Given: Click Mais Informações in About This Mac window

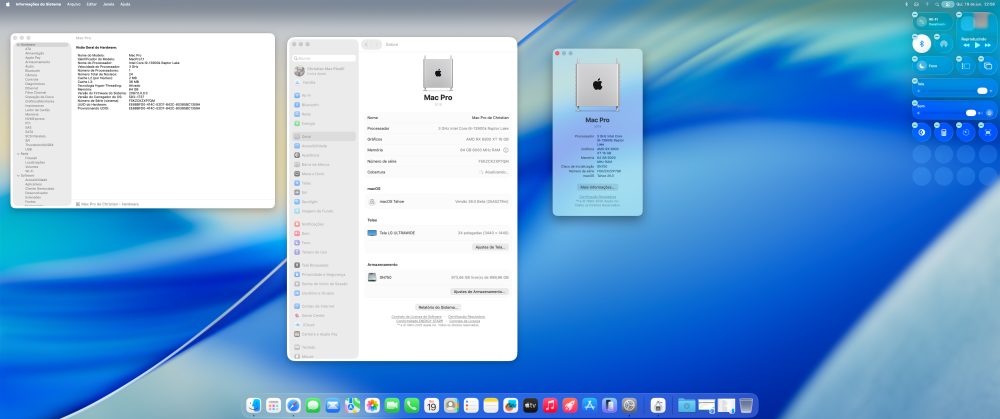Looking at the screenshot, I should (598, 187).
